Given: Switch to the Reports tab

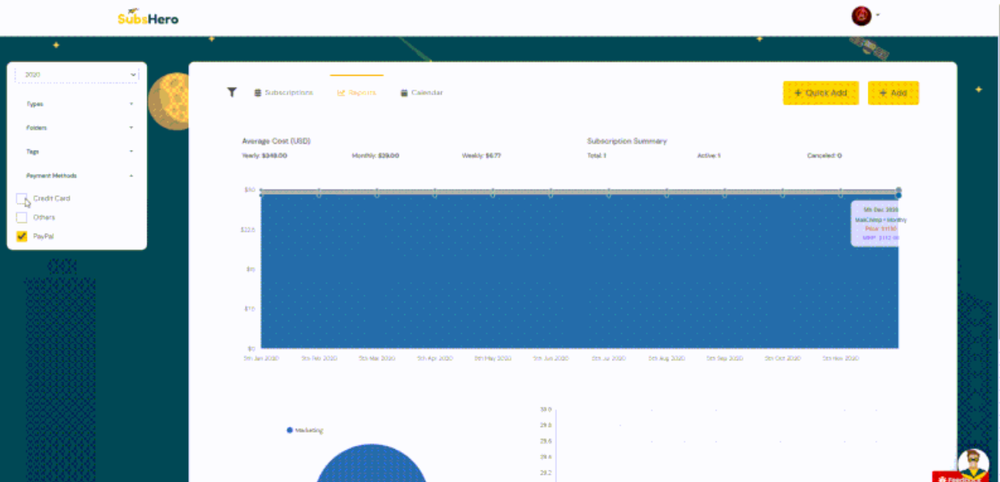Looking at the screenshot, I should pyautogui.click(x=357, y=92).
